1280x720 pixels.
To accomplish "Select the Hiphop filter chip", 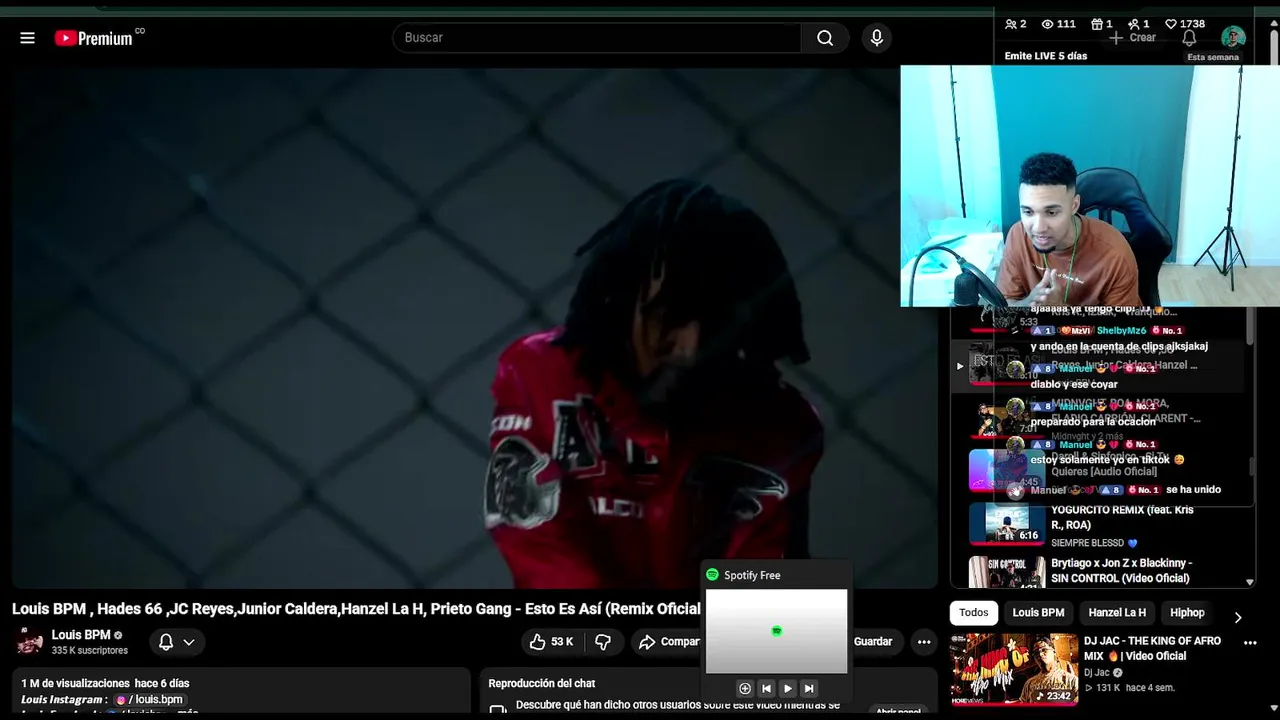I will point(1187,613).
